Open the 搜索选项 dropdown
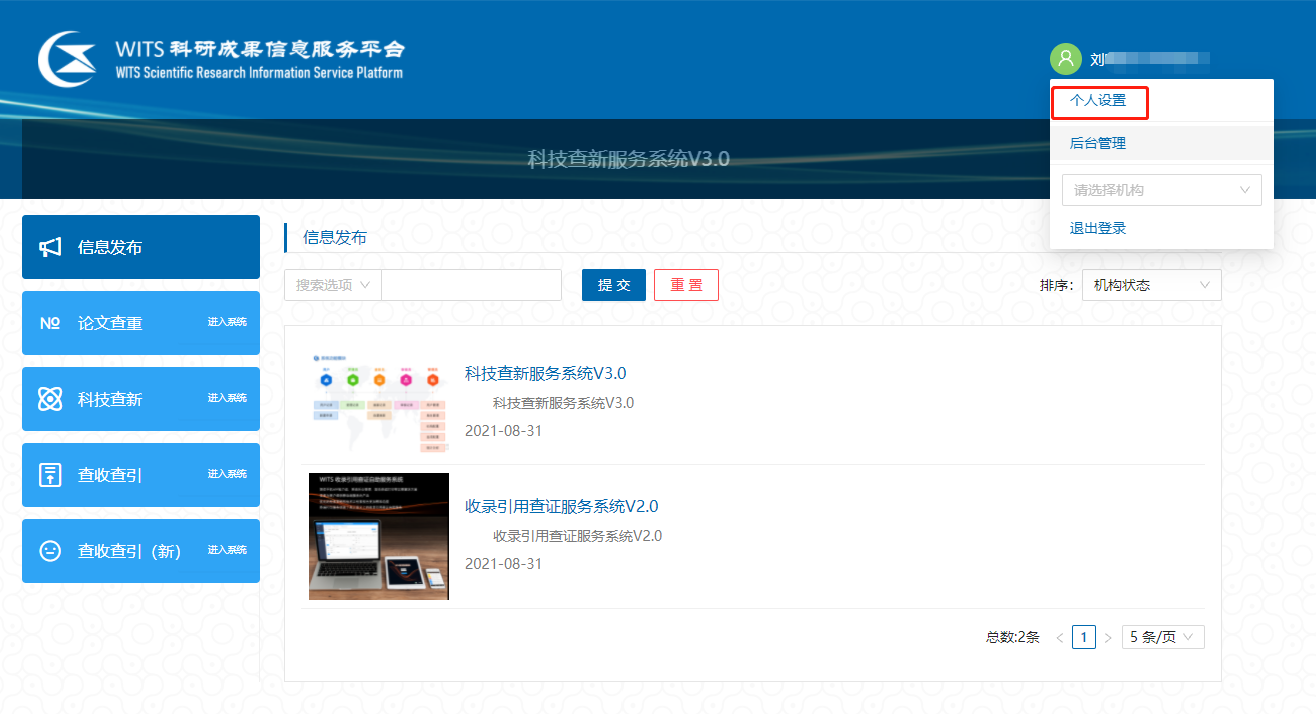The width and height of the screenshot is (1316, 714). point(333,285)
